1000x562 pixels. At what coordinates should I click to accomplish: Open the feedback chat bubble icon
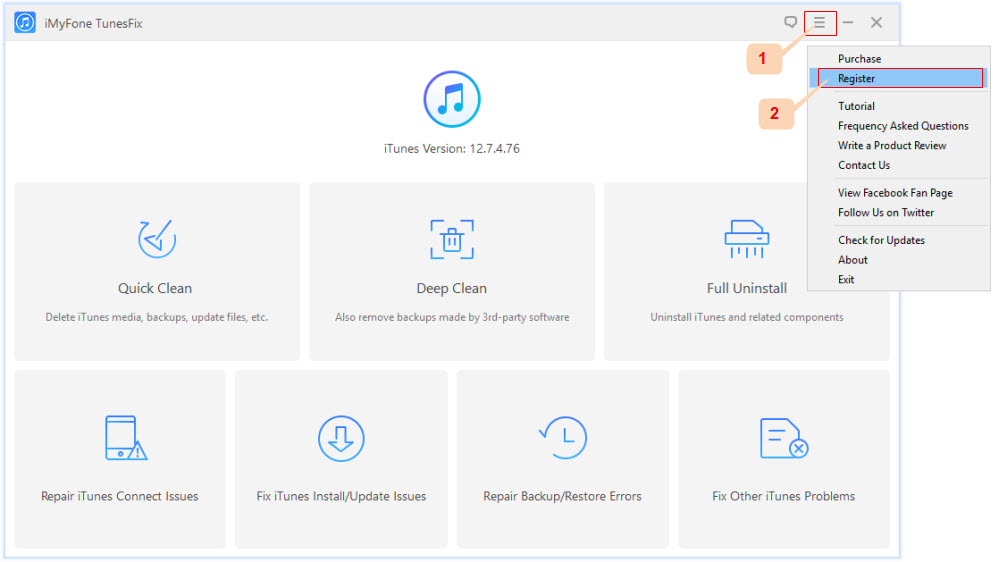[790, 22]
